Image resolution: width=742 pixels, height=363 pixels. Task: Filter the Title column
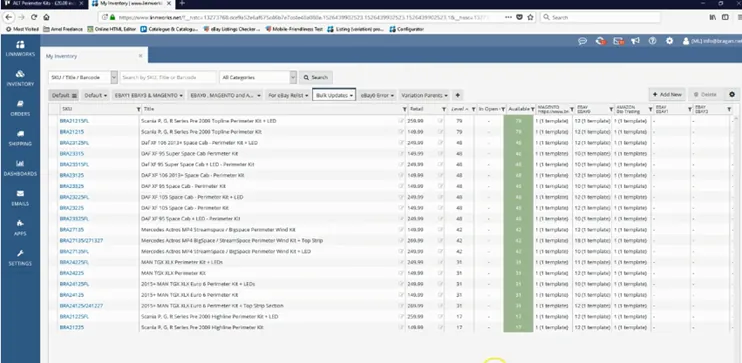(404, 109)
